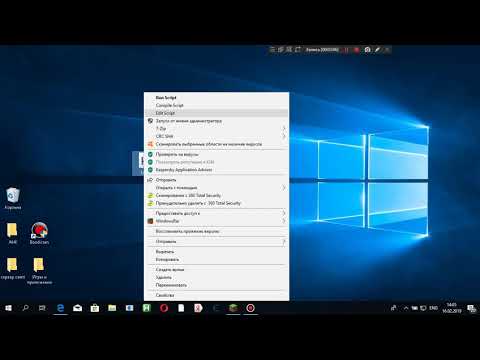The image size is (480, 360).
Task: Select the highlighted Edit Script entry
Action: pos(217,113)
